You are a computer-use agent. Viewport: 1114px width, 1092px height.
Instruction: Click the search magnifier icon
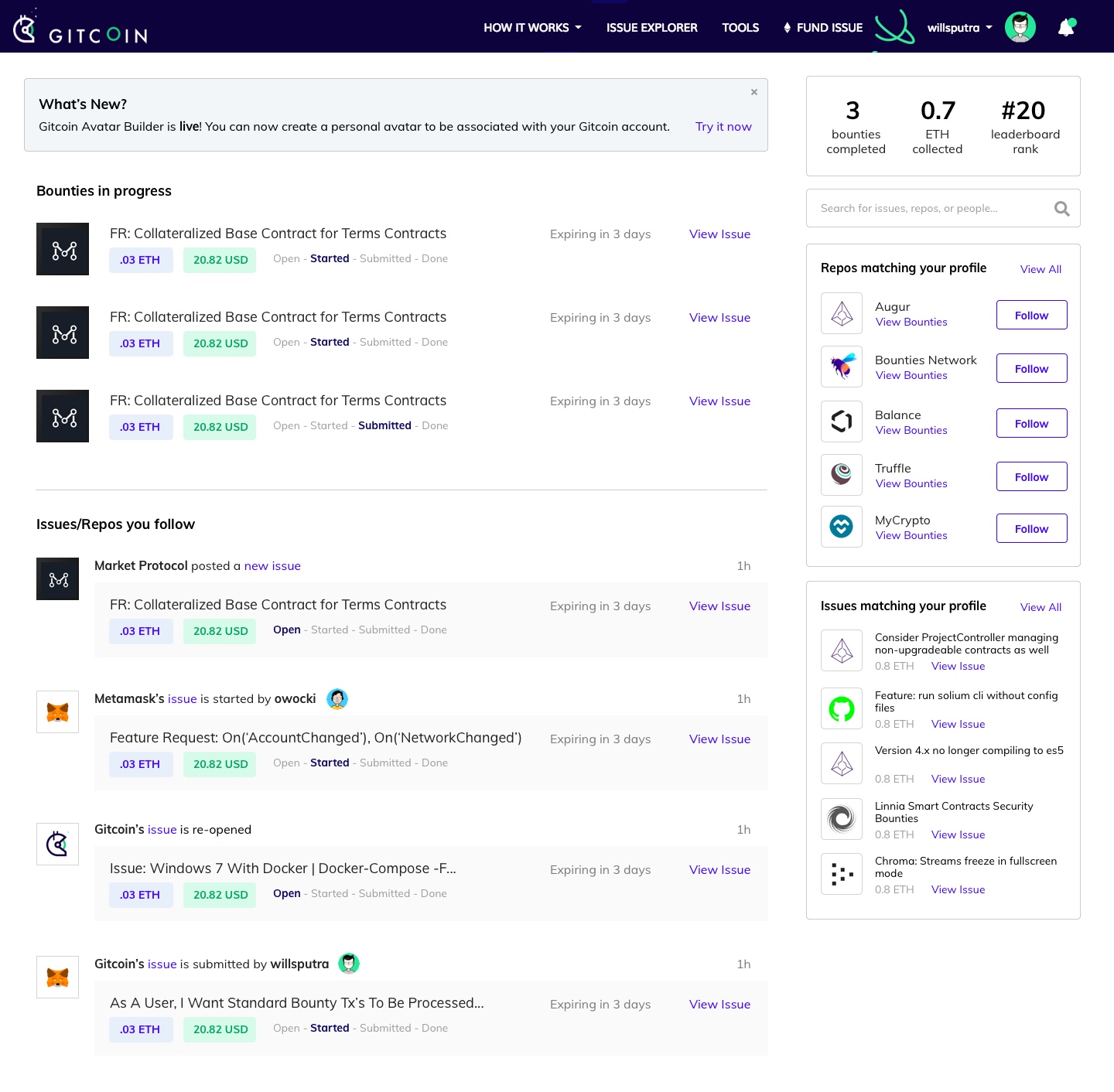[x=1061, y=208]
